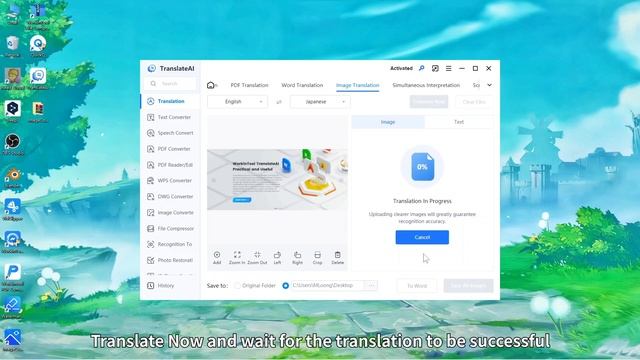Click the Blender desktop icon

(x=13, y=177)
